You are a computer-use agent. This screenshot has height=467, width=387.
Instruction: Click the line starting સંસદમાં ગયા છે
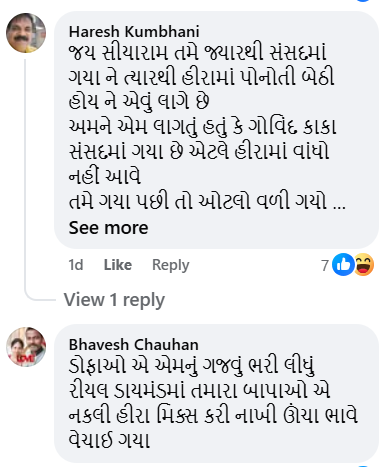click(199, 152)
